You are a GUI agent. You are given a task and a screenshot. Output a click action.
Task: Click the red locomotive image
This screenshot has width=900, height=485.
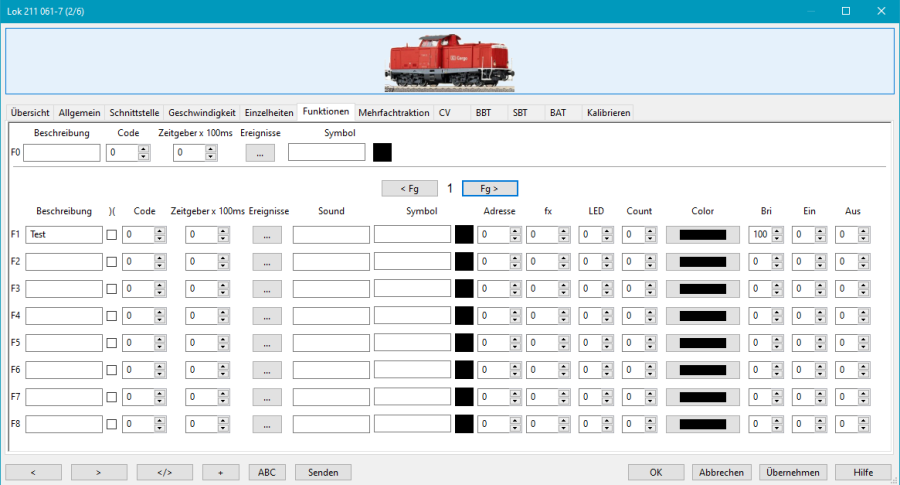450,61
